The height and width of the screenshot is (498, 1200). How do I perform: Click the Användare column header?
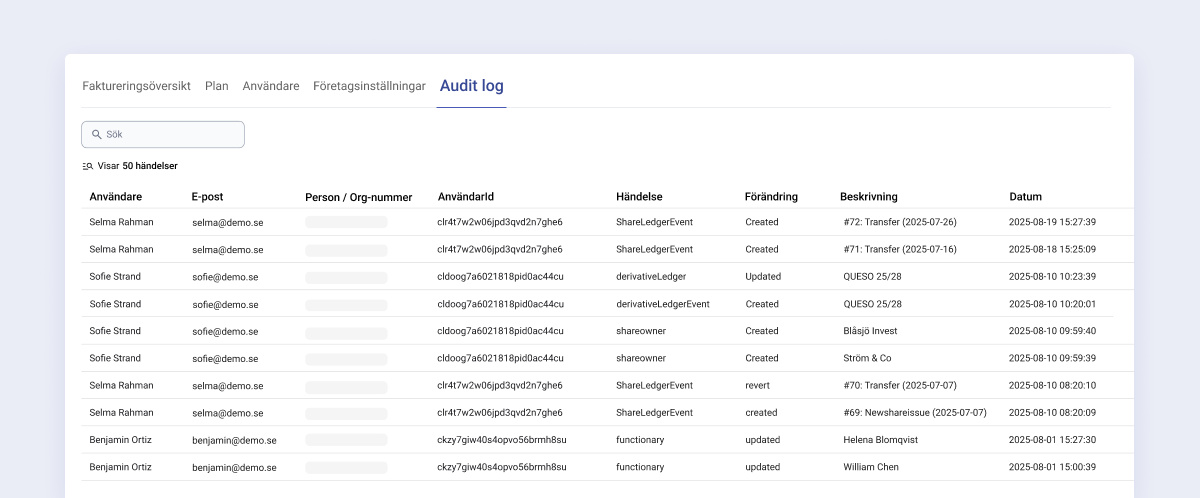116,197
